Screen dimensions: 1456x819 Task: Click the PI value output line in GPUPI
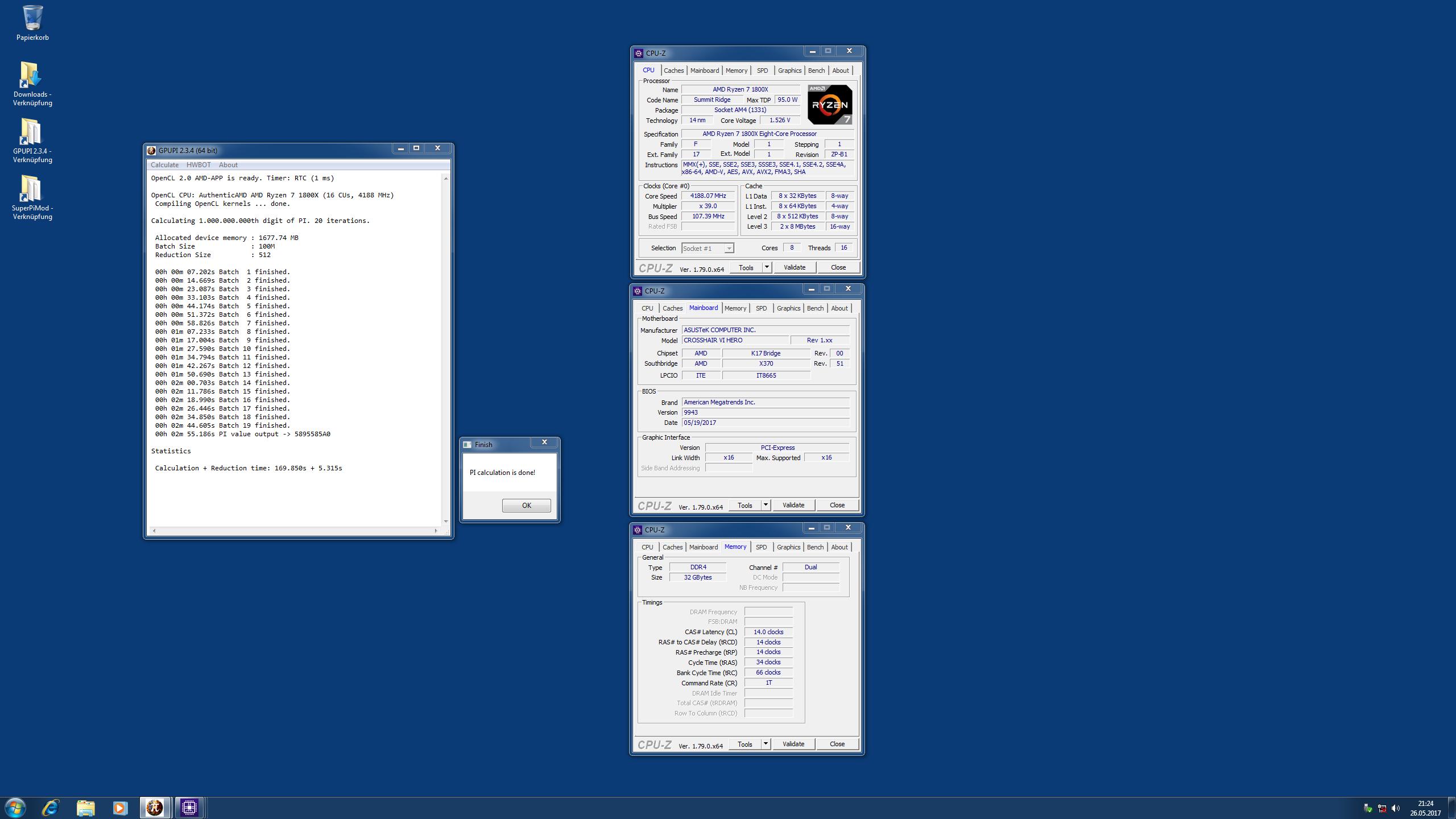pos(242,434)
